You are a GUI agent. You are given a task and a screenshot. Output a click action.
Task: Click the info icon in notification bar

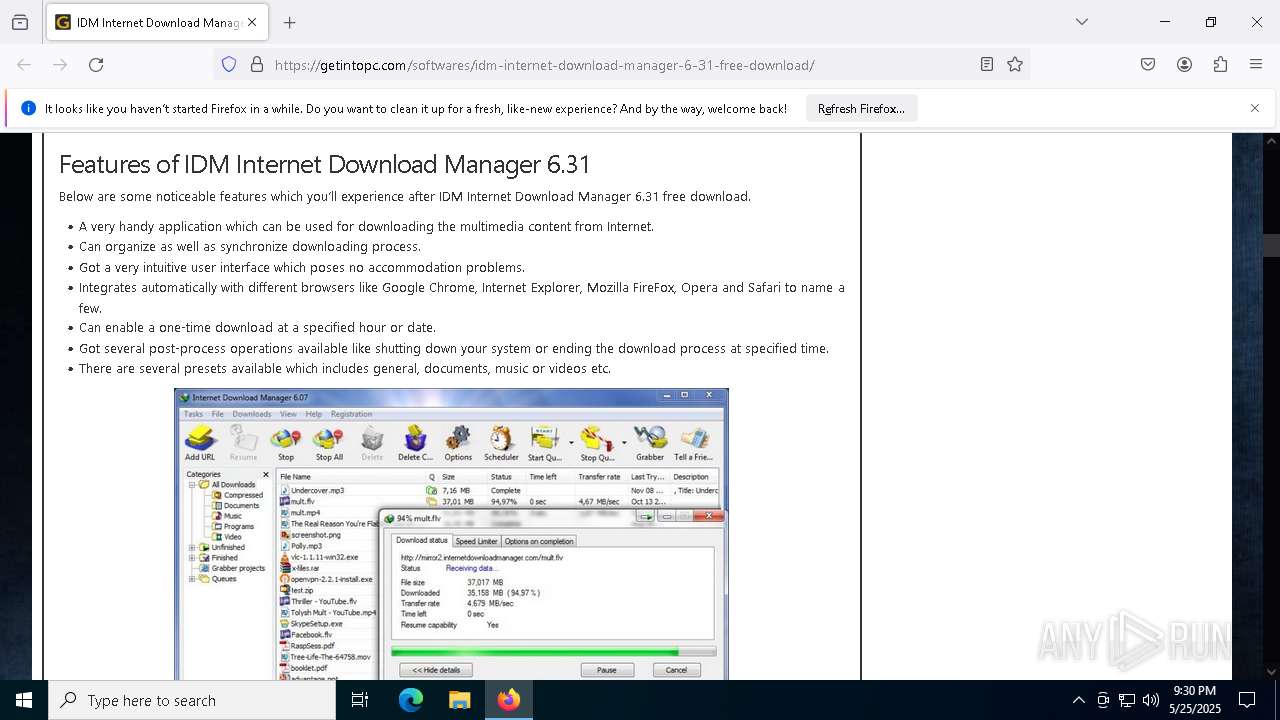tap(28, 109)
